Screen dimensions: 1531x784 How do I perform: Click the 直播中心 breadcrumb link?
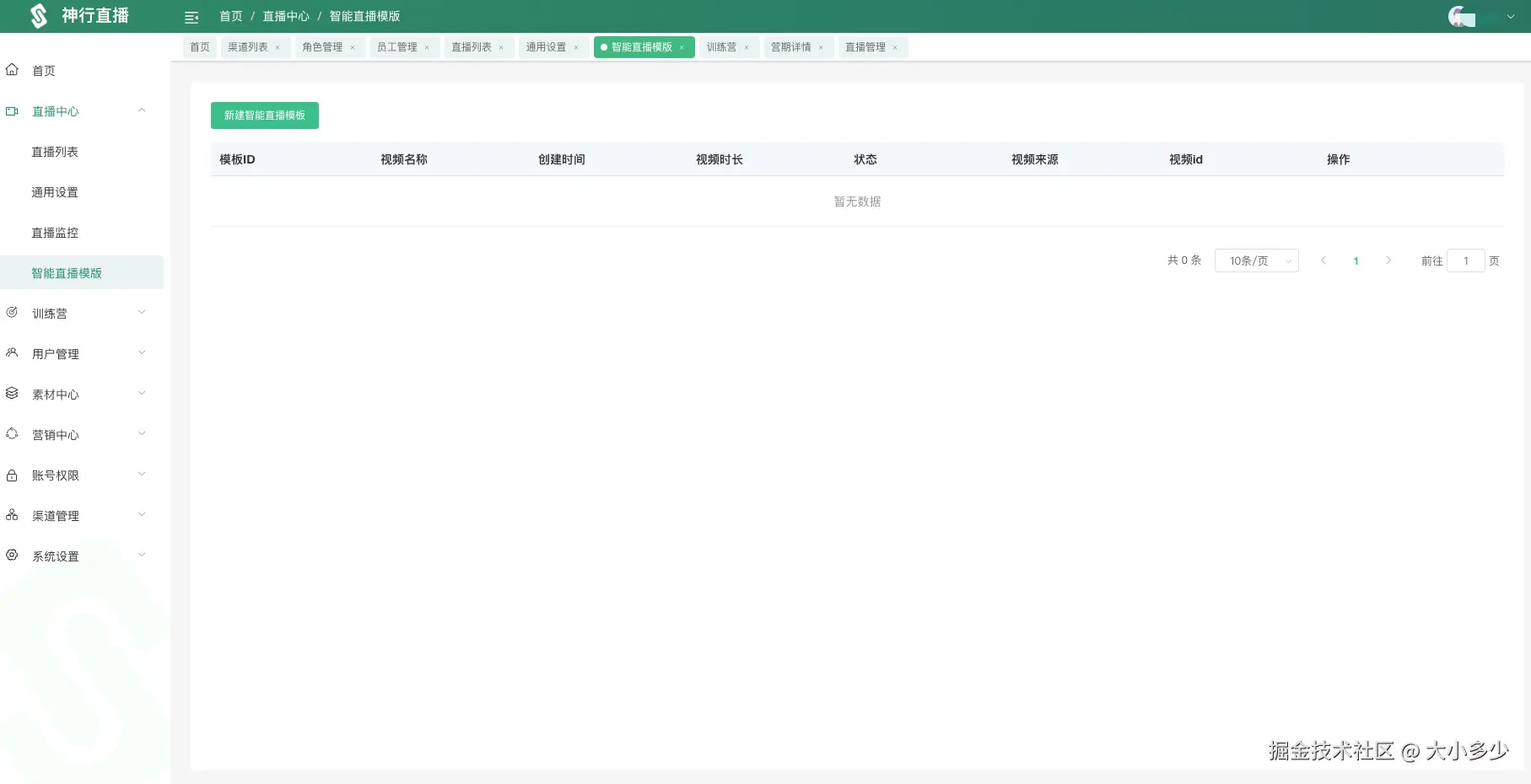286,16
